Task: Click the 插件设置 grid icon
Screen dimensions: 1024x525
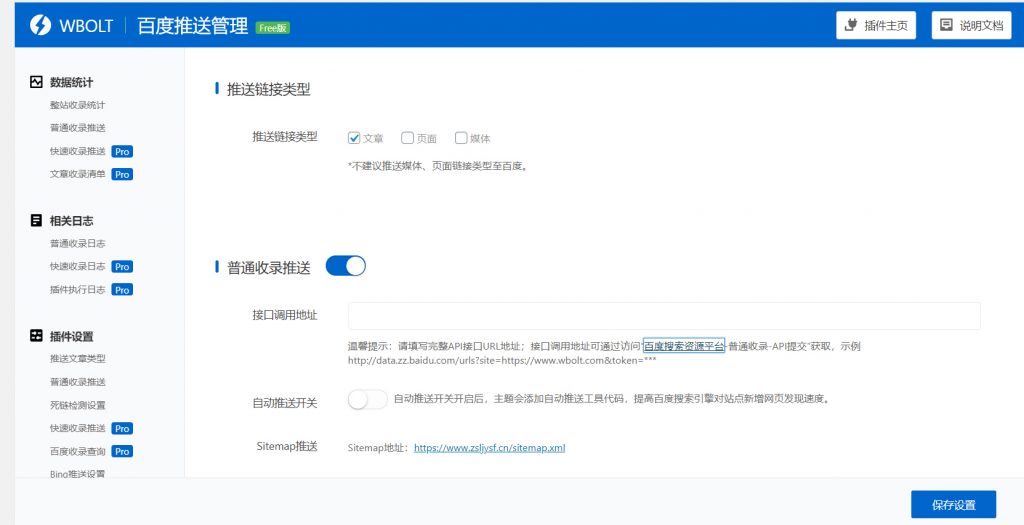Action: [36, 336]
